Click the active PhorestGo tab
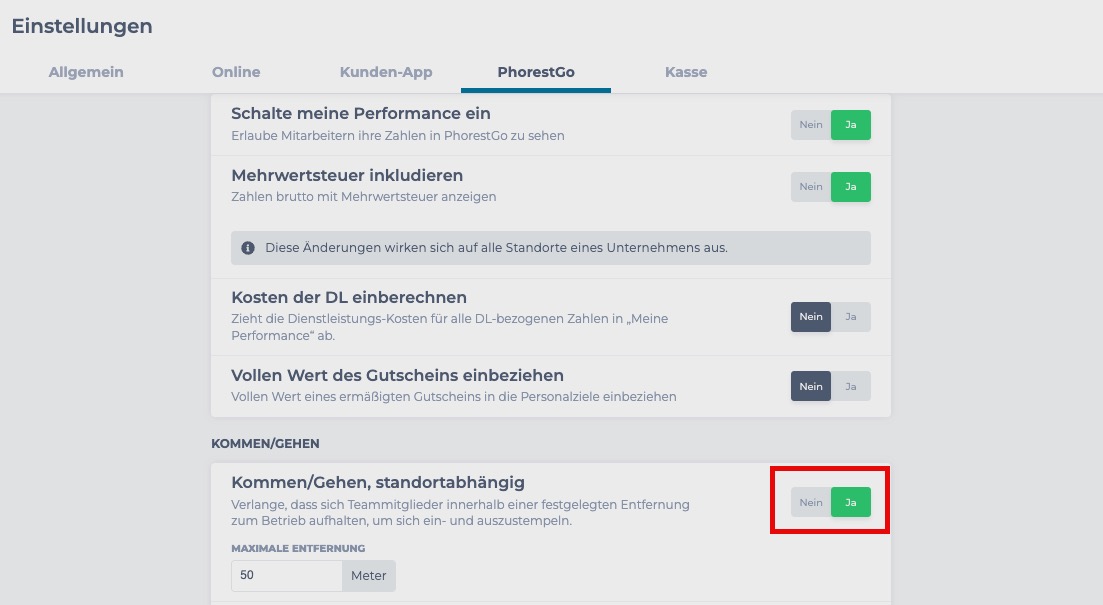 point(536,72)
